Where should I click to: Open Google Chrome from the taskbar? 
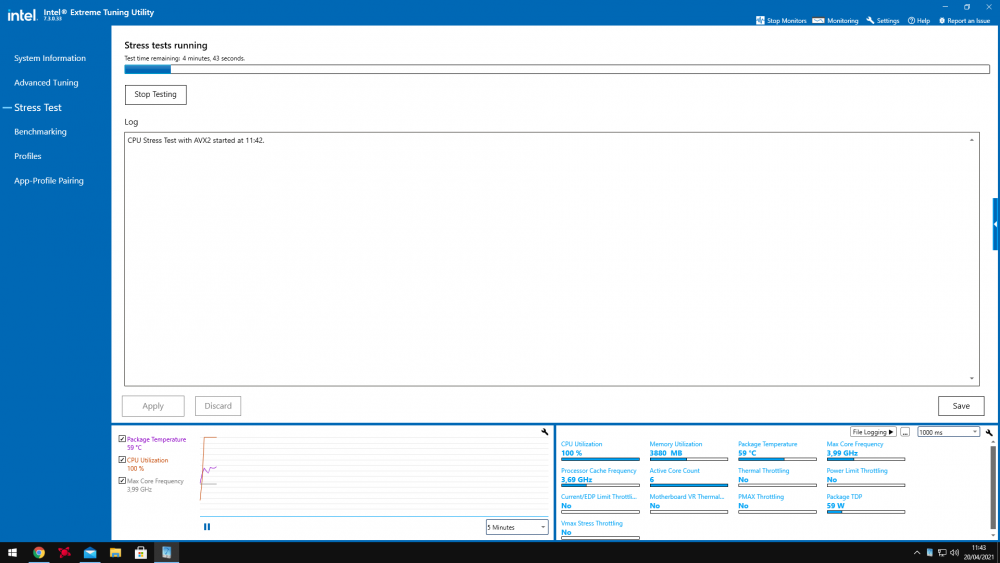(39, 552)
